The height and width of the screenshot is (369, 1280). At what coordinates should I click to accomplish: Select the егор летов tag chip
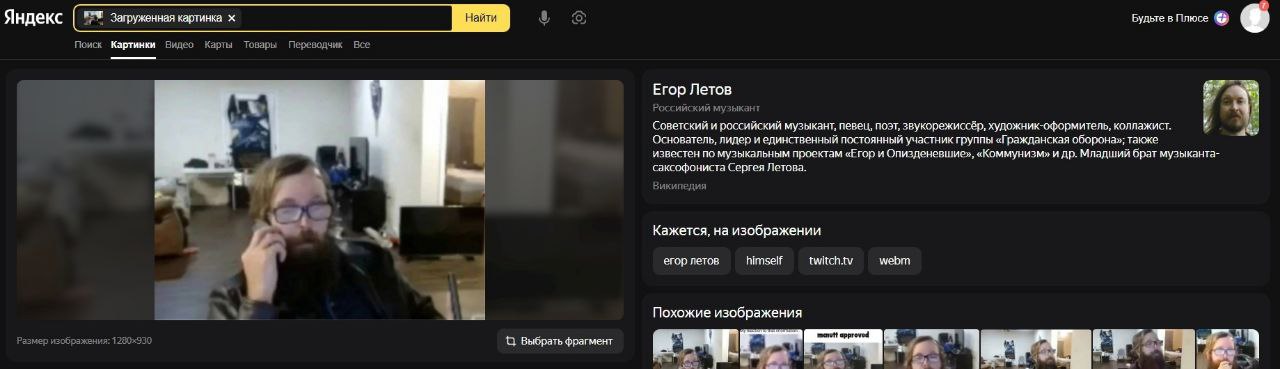point(691,261)
